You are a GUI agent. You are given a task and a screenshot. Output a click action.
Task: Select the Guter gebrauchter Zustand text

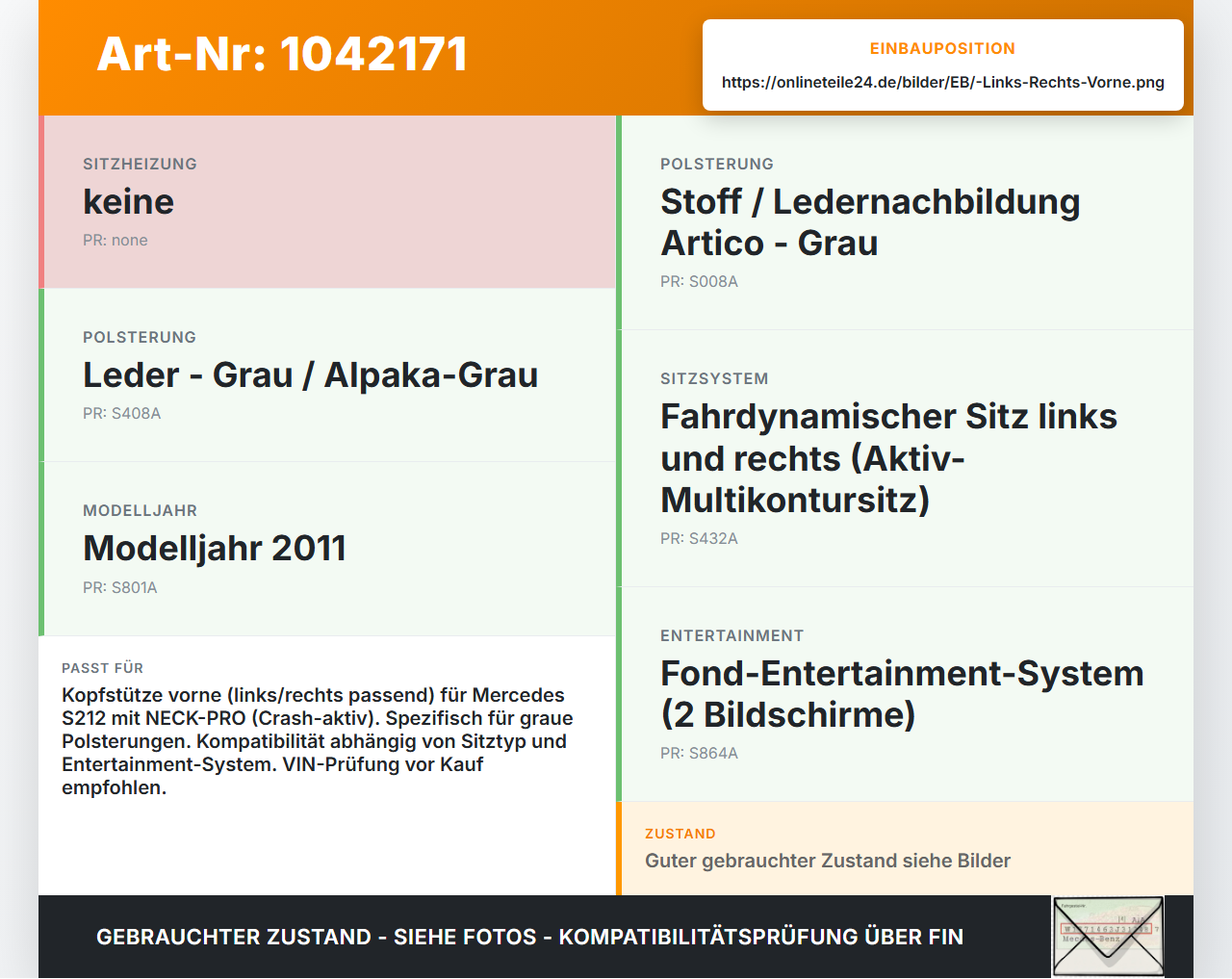[x=828, y=861]
